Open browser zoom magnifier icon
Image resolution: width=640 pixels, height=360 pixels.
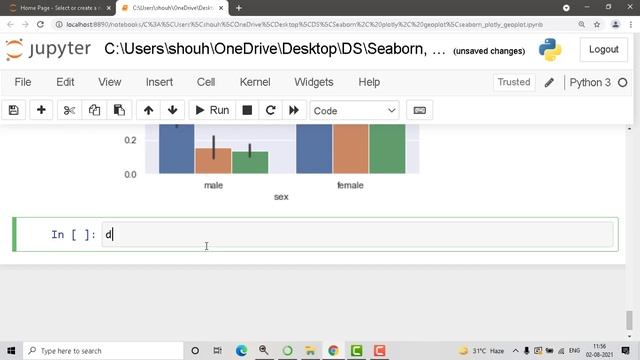(582, 24)
